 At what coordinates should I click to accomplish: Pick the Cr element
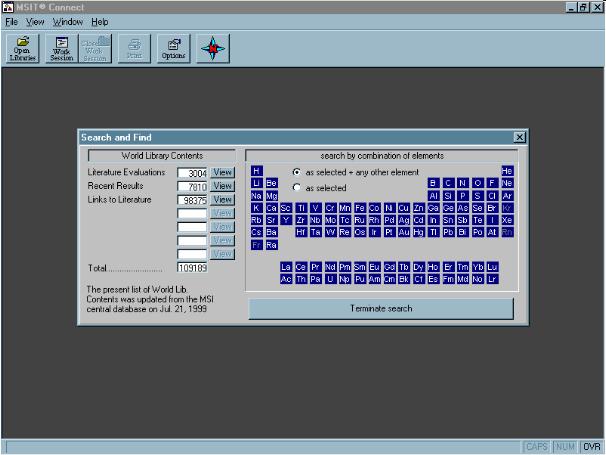(330, 208)
